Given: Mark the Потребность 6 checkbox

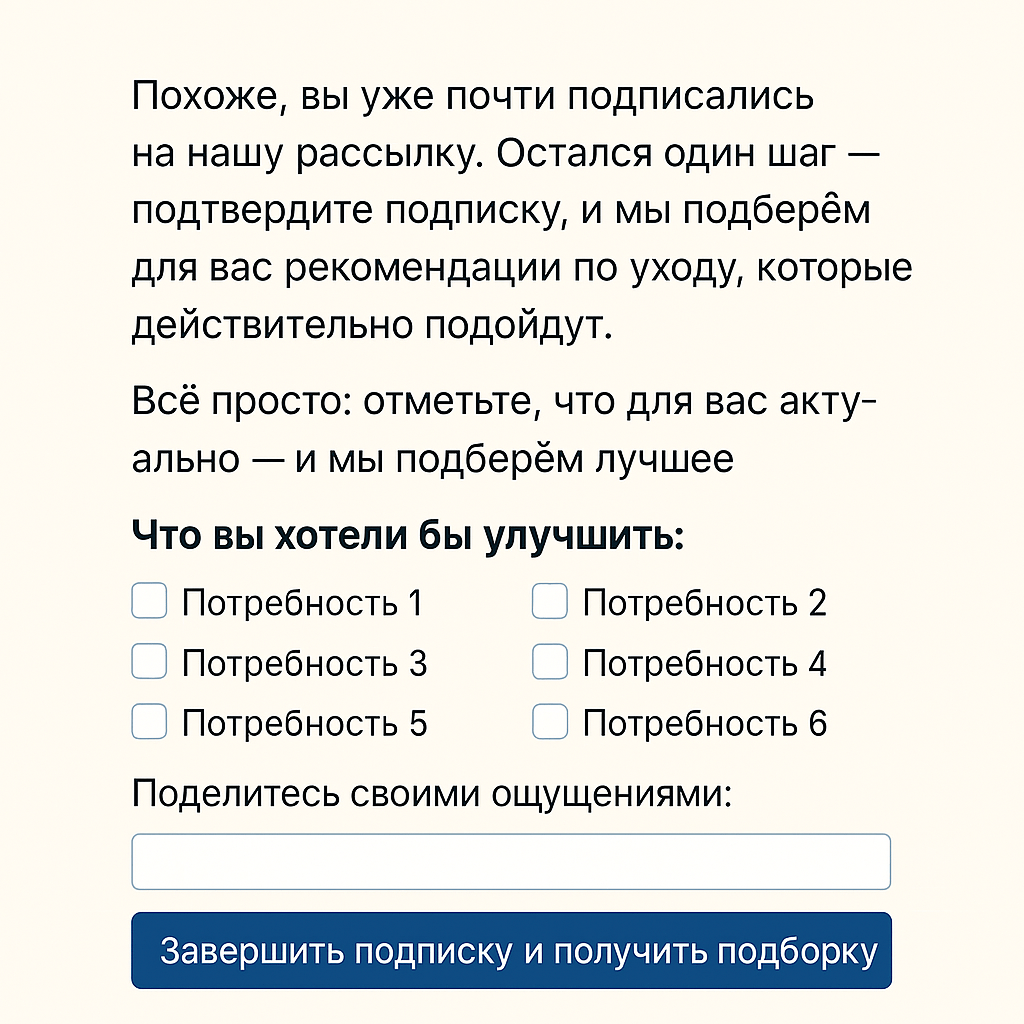Looking at the screenshot, I should pos(549,721).
